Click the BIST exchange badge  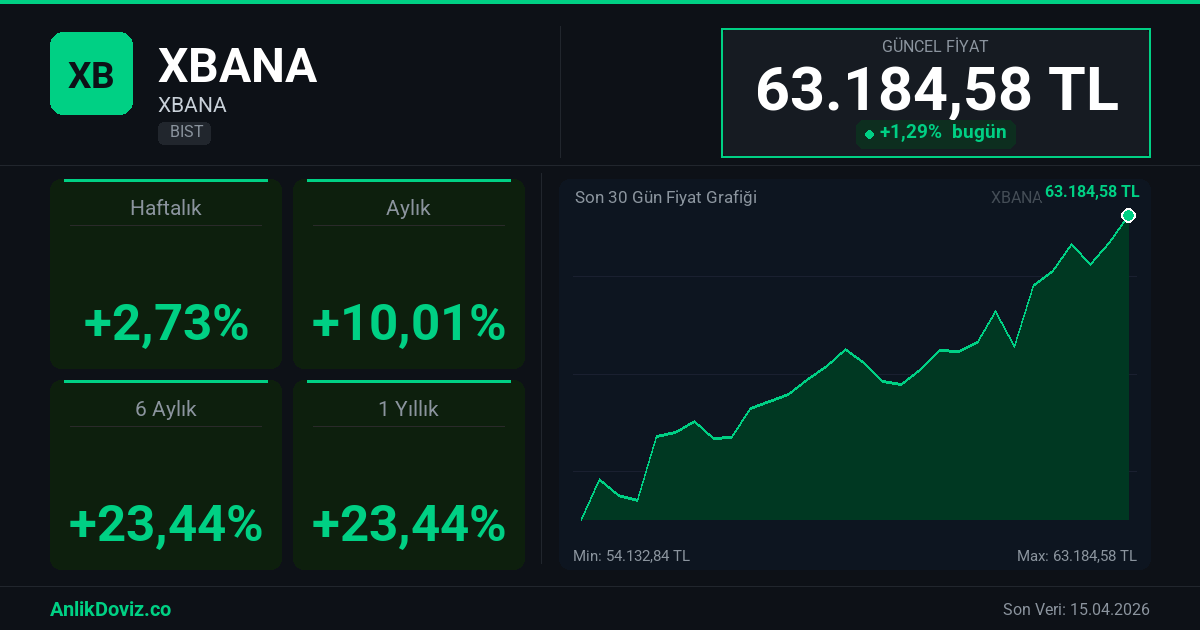184,132
